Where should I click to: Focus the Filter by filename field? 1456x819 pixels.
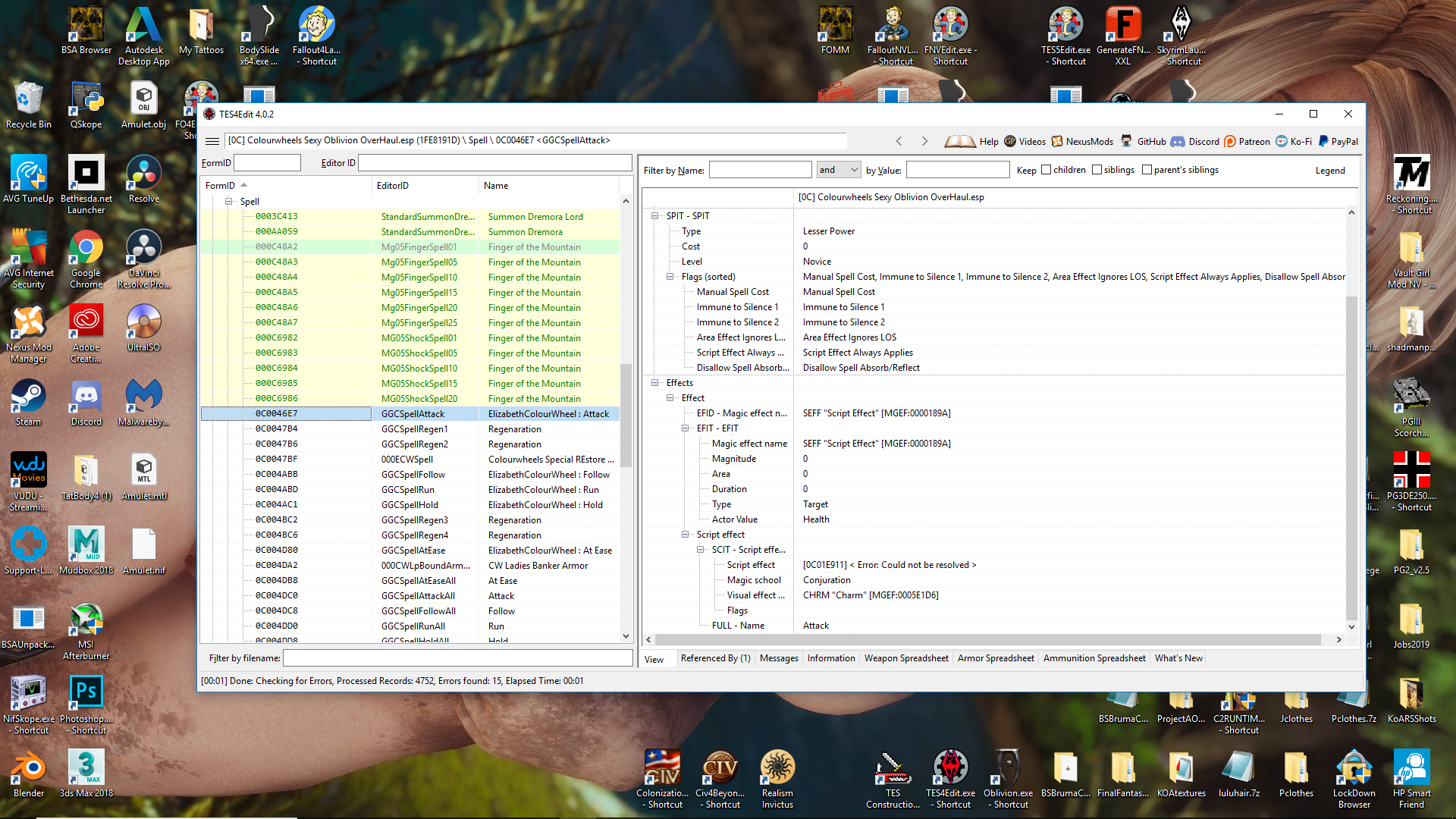458,658
